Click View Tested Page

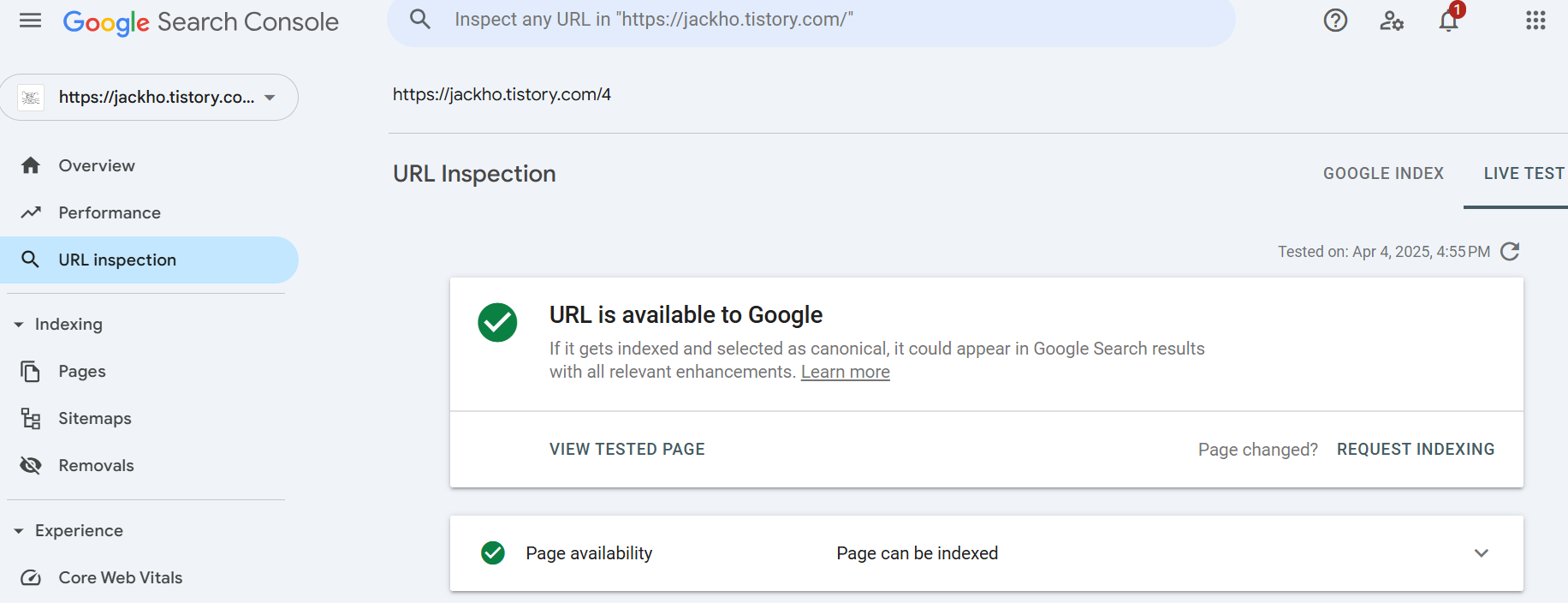pos(627,449)
